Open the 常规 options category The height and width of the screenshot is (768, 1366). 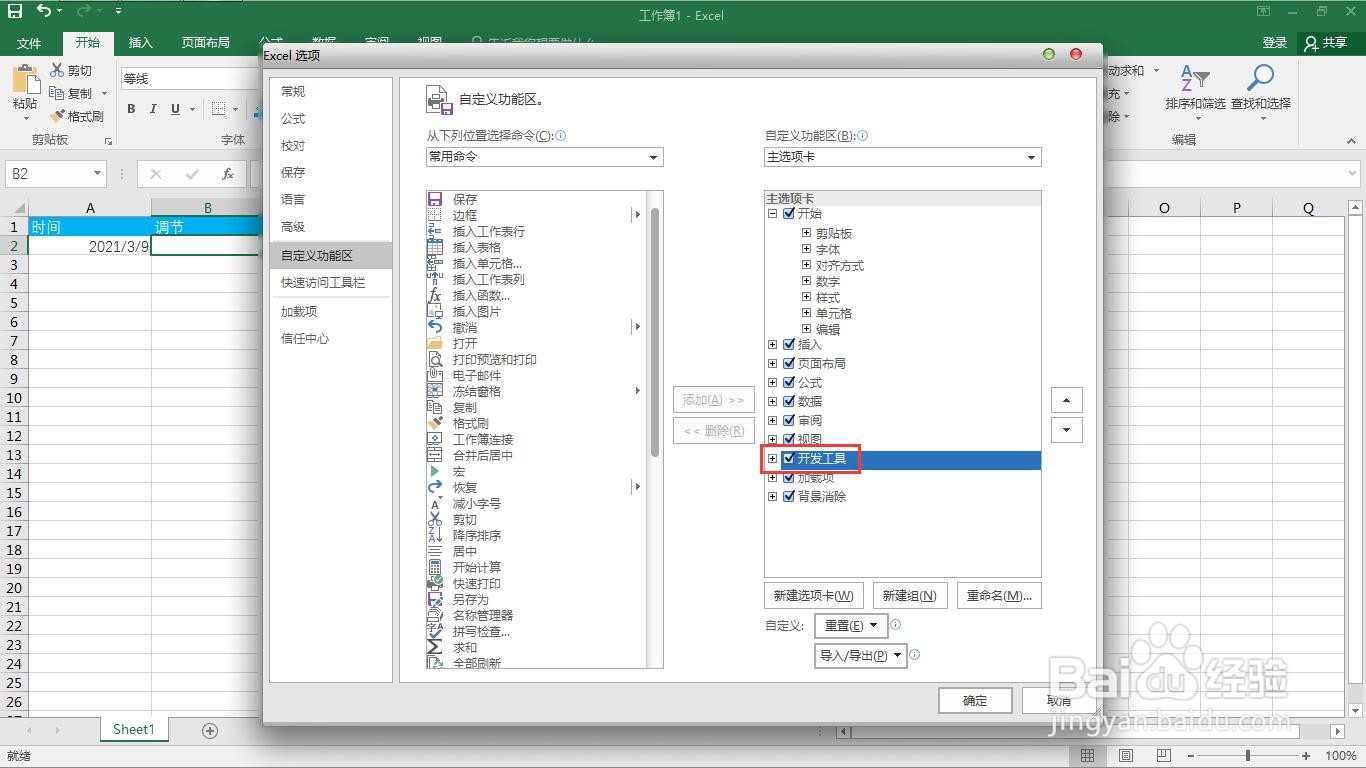coord(330,91)
